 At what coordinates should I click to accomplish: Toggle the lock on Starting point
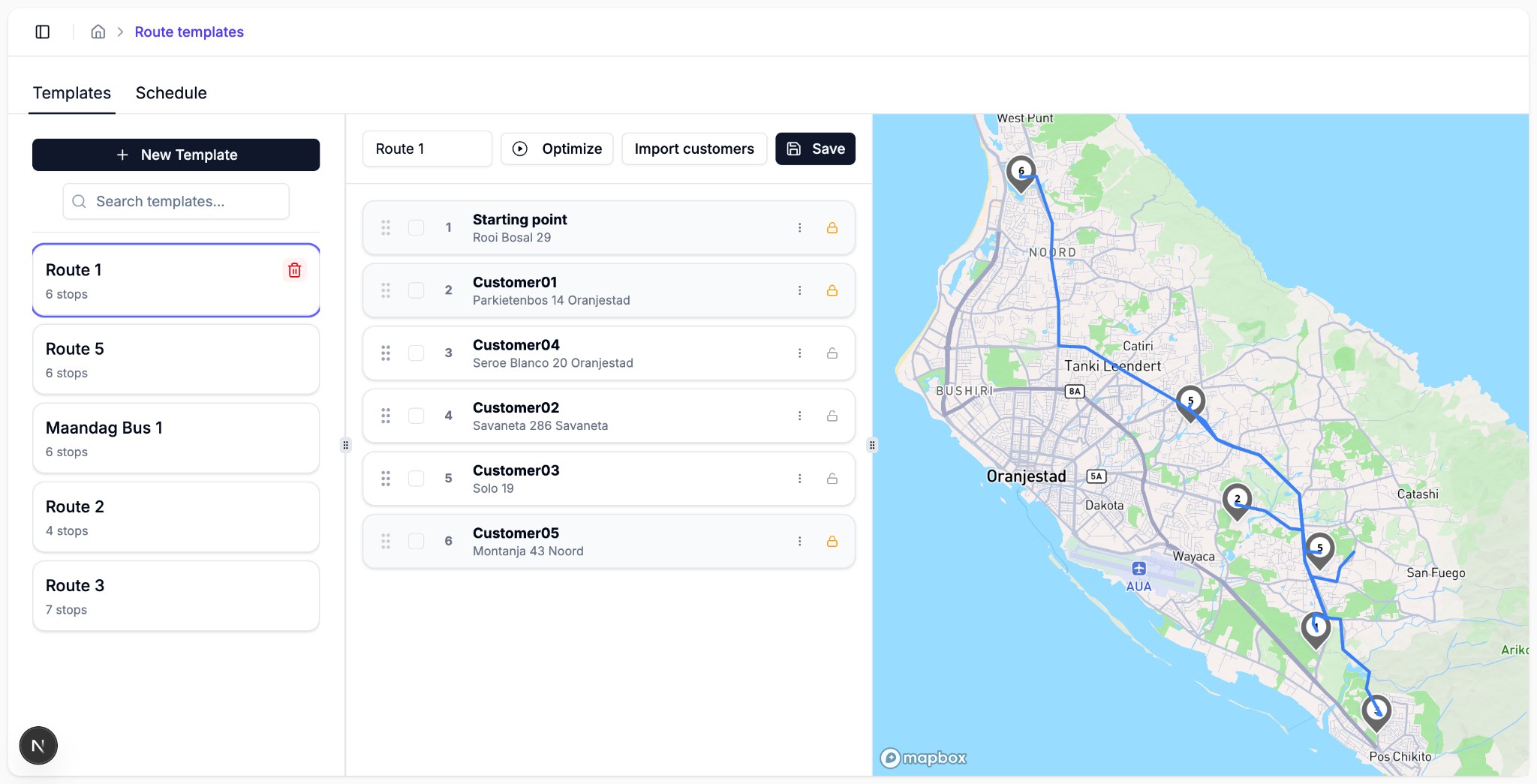(x=832, y=227)
